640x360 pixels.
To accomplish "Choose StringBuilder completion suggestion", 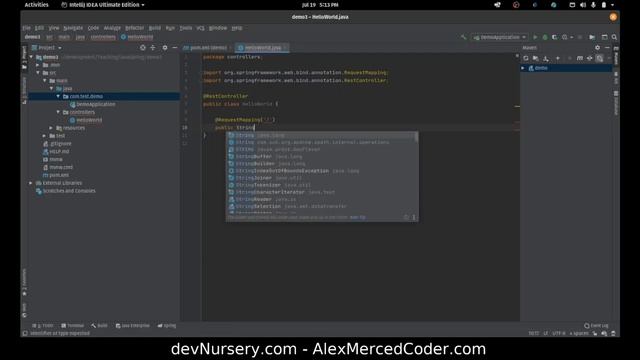I will [x=320, y=164].
